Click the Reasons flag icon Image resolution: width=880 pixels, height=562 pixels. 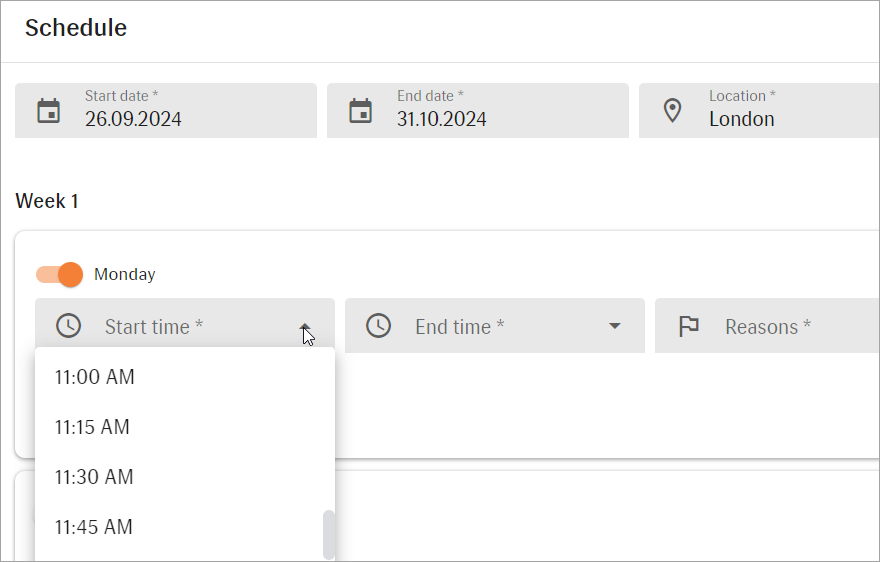(688, 326)
